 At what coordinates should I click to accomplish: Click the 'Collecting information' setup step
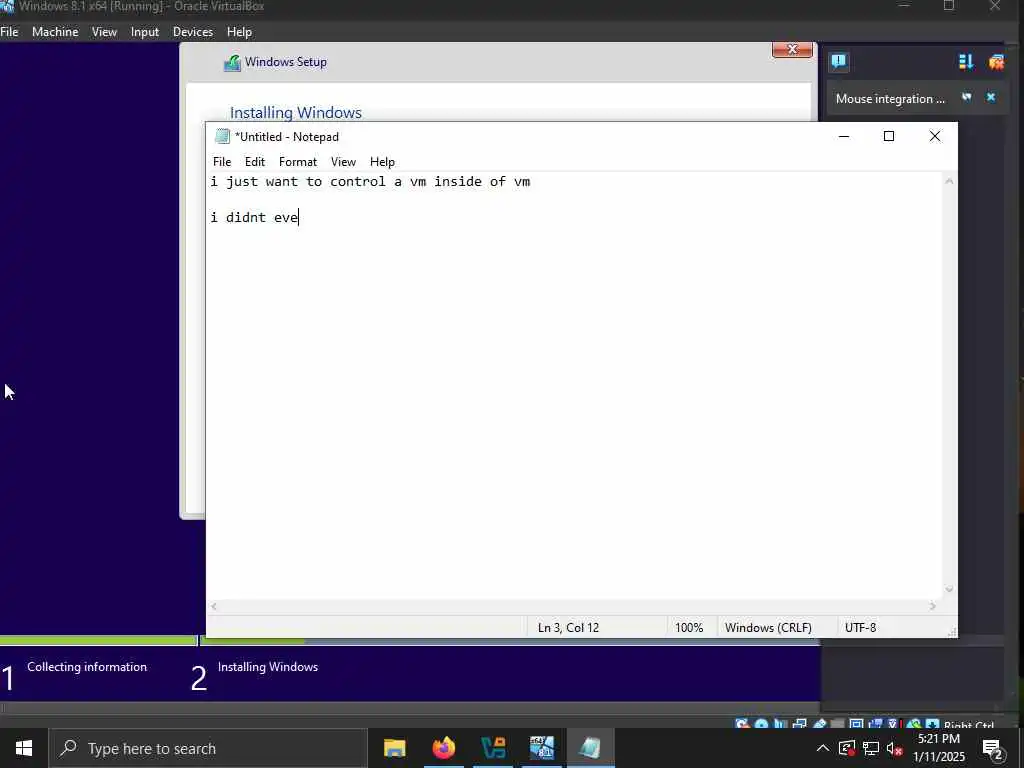tap(87, 667)
